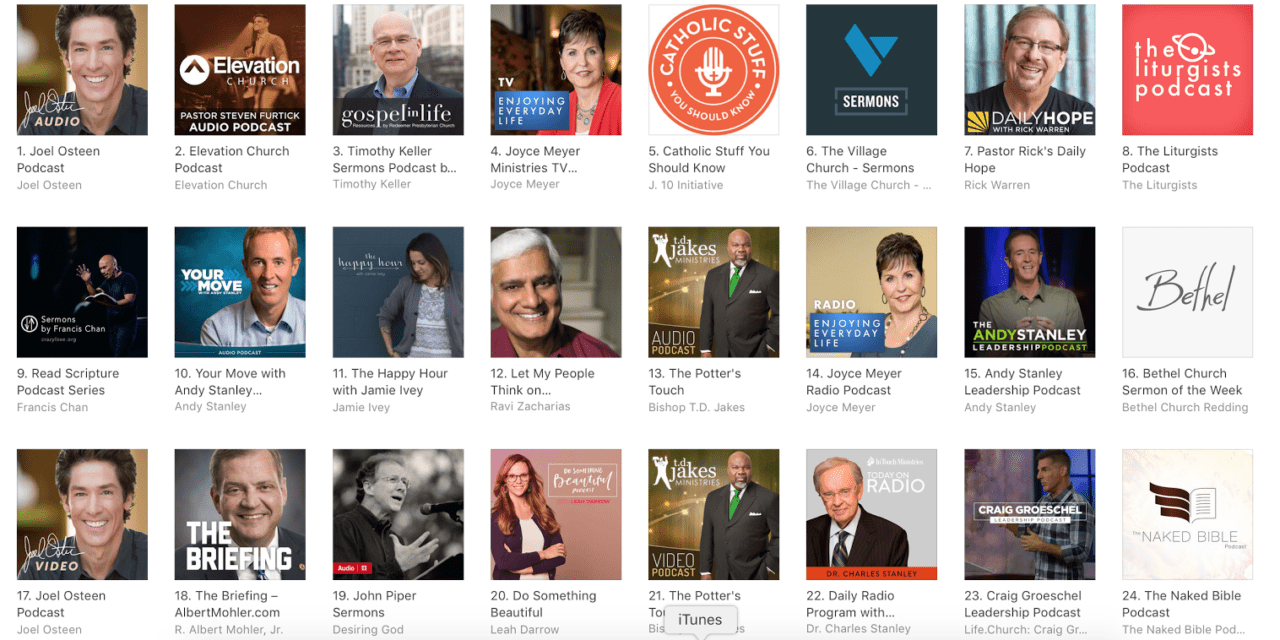Open Craig Groeschel Leadership Podcast artwork
Image resolution: width=1280 pixels, height=640 pixels.
click(1030, 514)
